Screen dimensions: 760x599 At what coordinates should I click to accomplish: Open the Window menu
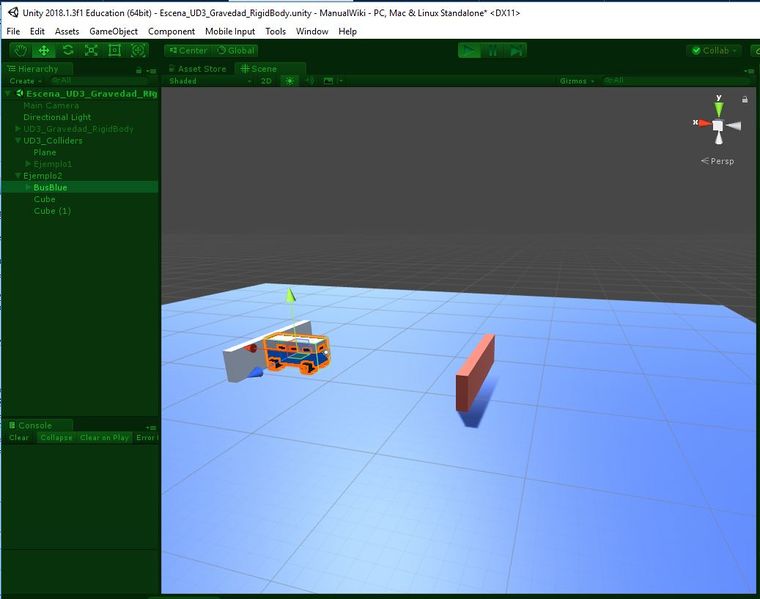click(x=312, y=32)
